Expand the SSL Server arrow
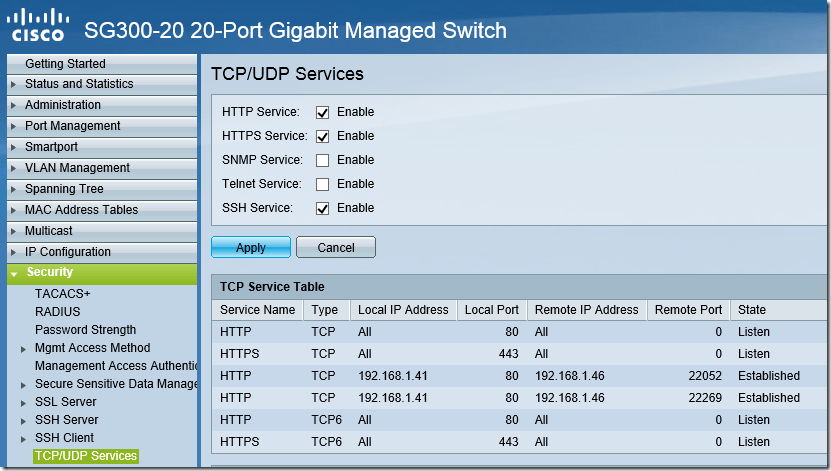Viewport: 831px width, 471px height. (x=23, y=403)
